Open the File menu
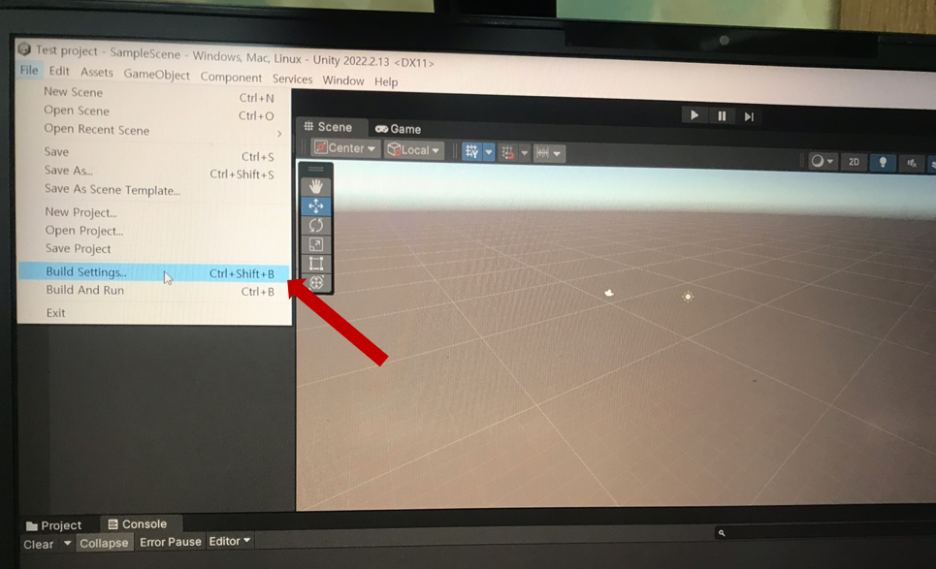 tap(29, 70)
